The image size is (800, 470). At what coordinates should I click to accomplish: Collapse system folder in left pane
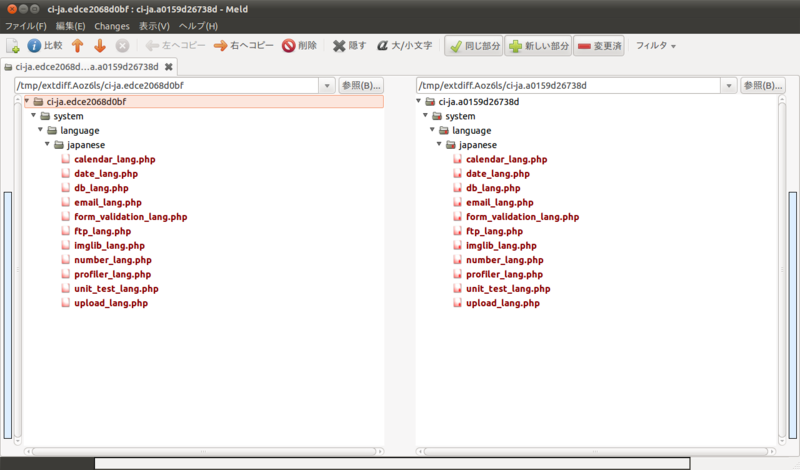34,115
